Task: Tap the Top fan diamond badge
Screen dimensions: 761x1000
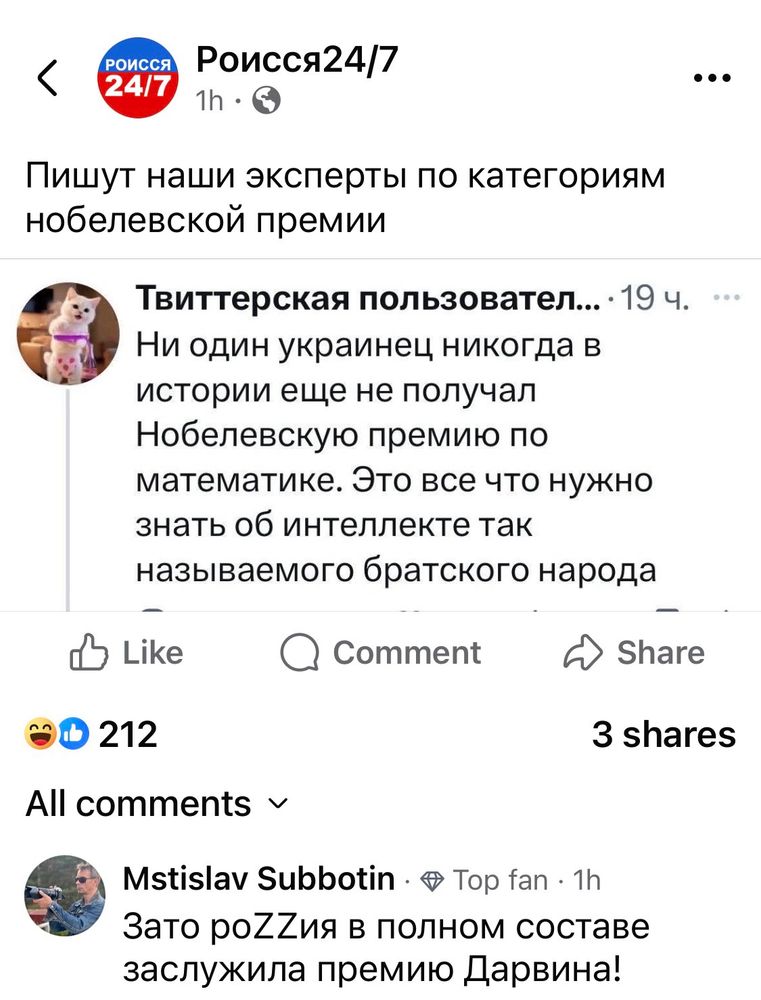Action: [432, 881]
